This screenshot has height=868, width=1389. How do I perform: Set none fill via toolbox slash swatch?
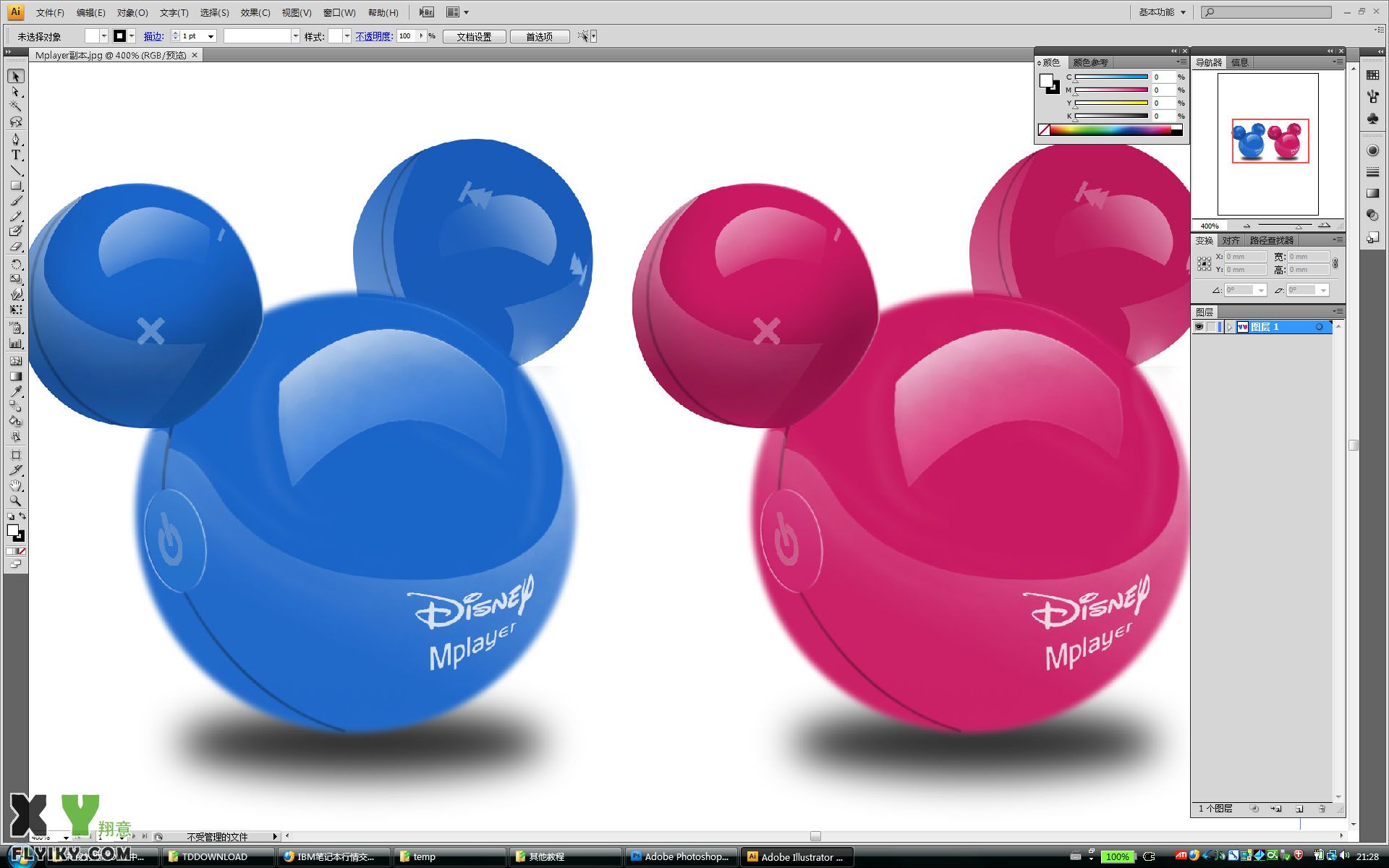(22, 551)
